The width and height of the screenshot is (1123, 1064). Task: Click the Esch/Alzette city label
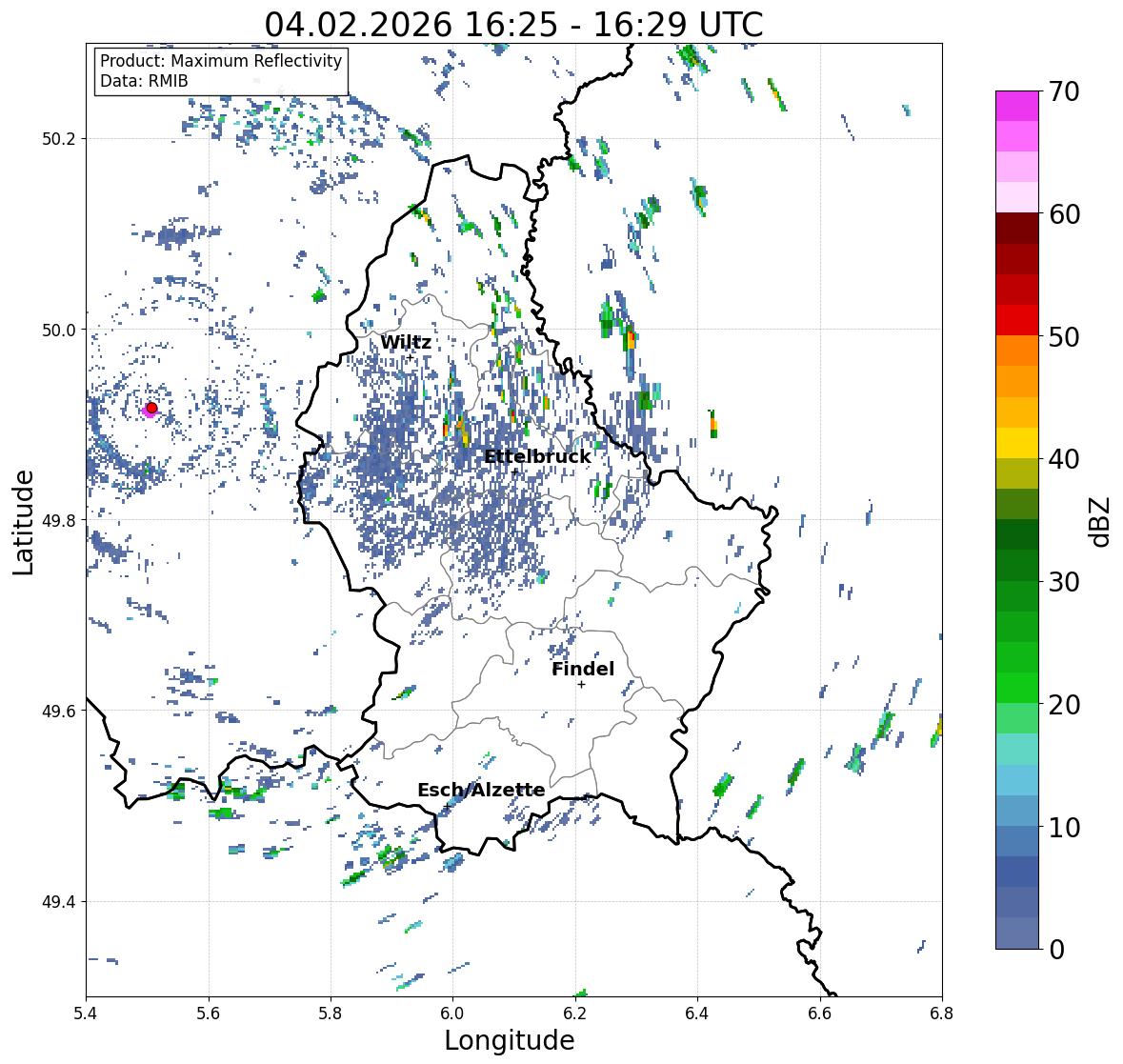481,790
